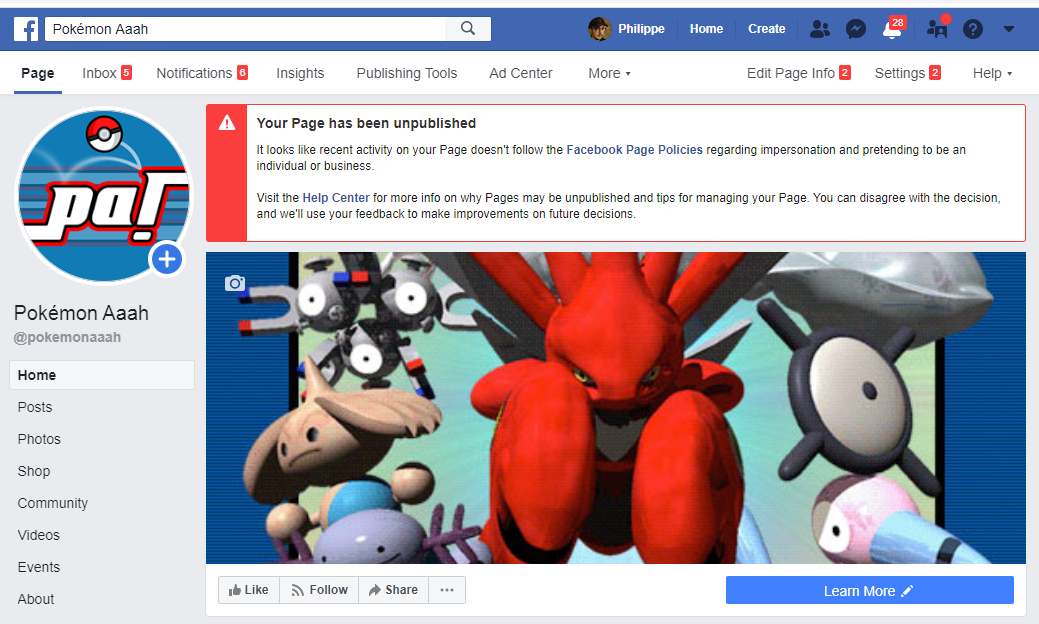Expand the account menu dropdown arrow
1039x624 pixels.
click(1009, 29)
